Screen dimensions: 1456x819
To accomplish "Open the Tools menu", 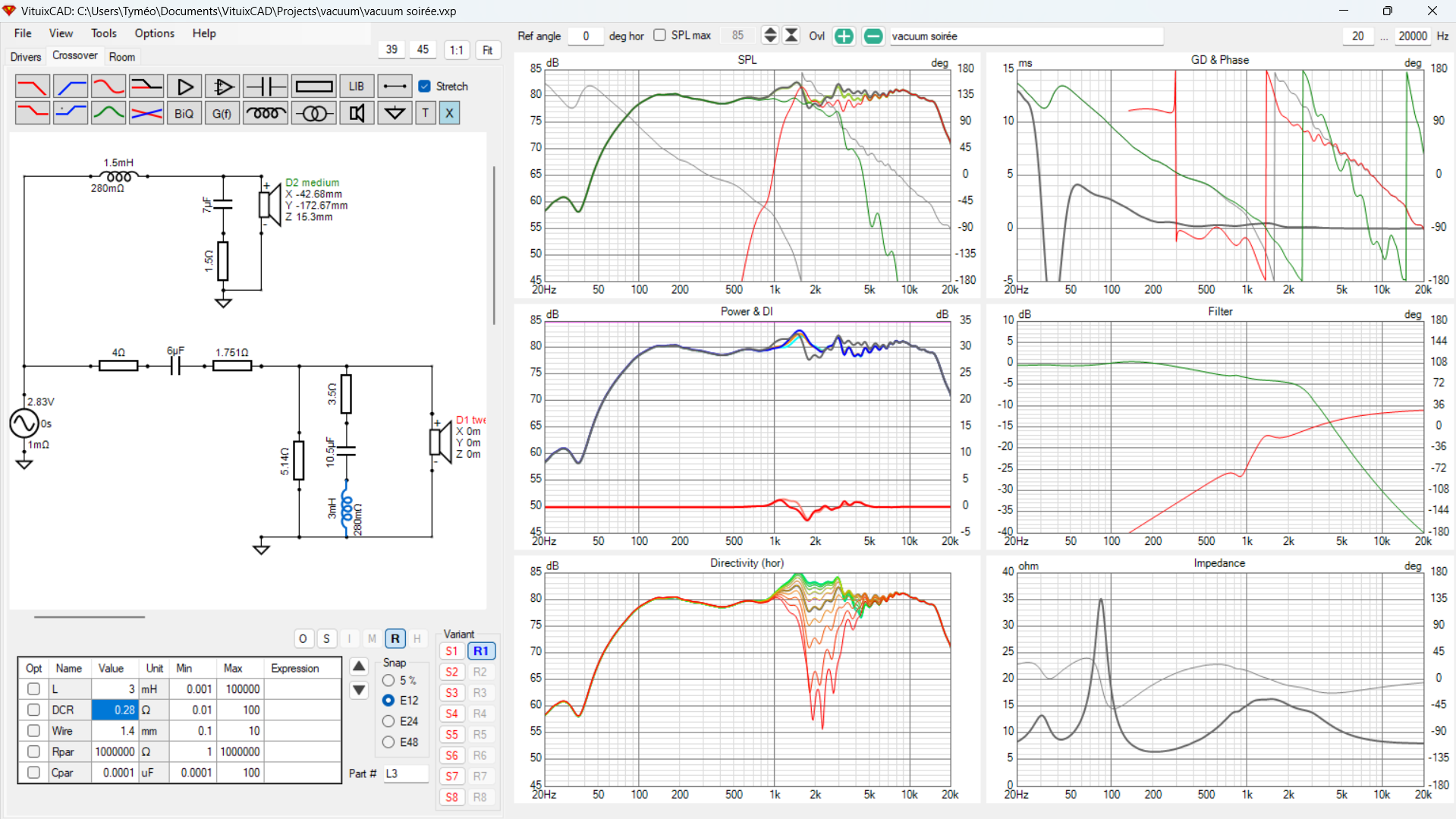I will pyautogui.click(x=104, y=33).
